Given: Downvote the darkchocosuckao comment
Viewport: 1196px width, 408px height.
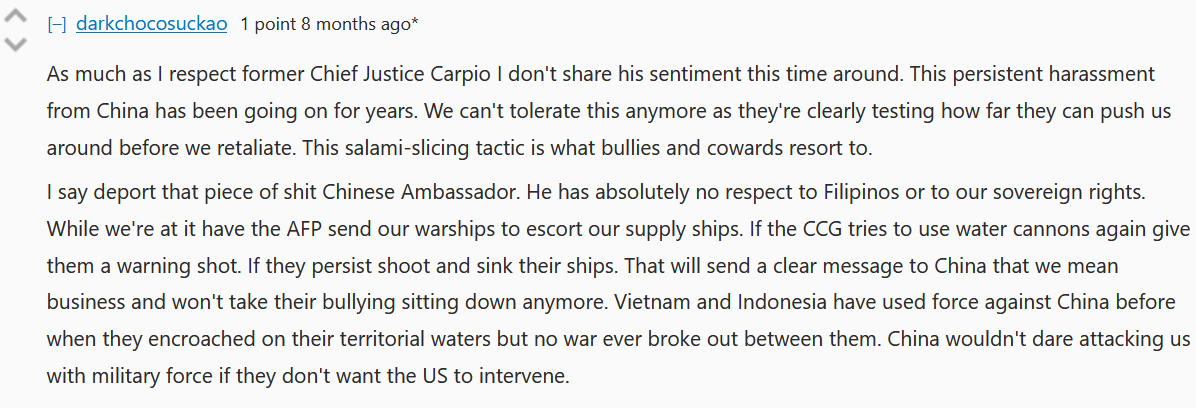Looking at the screenshot, I should click(16, 44).
